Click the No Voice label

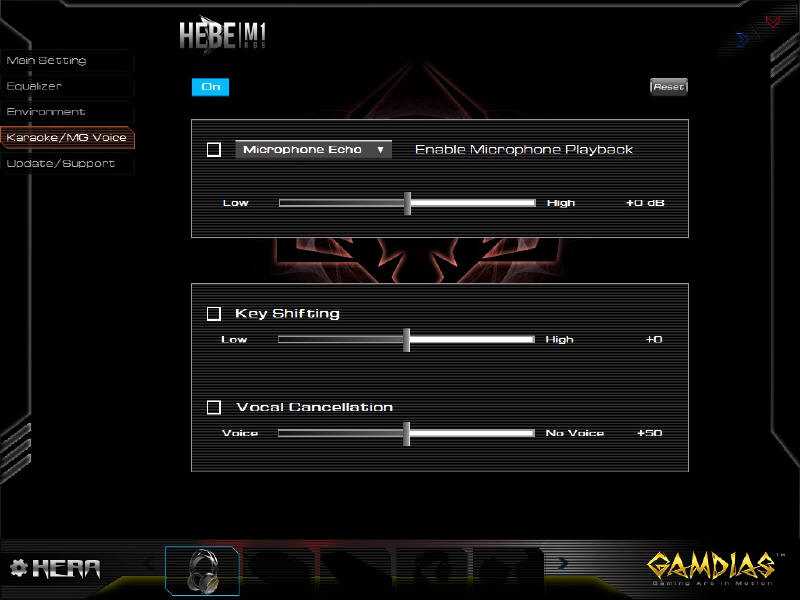[x=574, y=433]
